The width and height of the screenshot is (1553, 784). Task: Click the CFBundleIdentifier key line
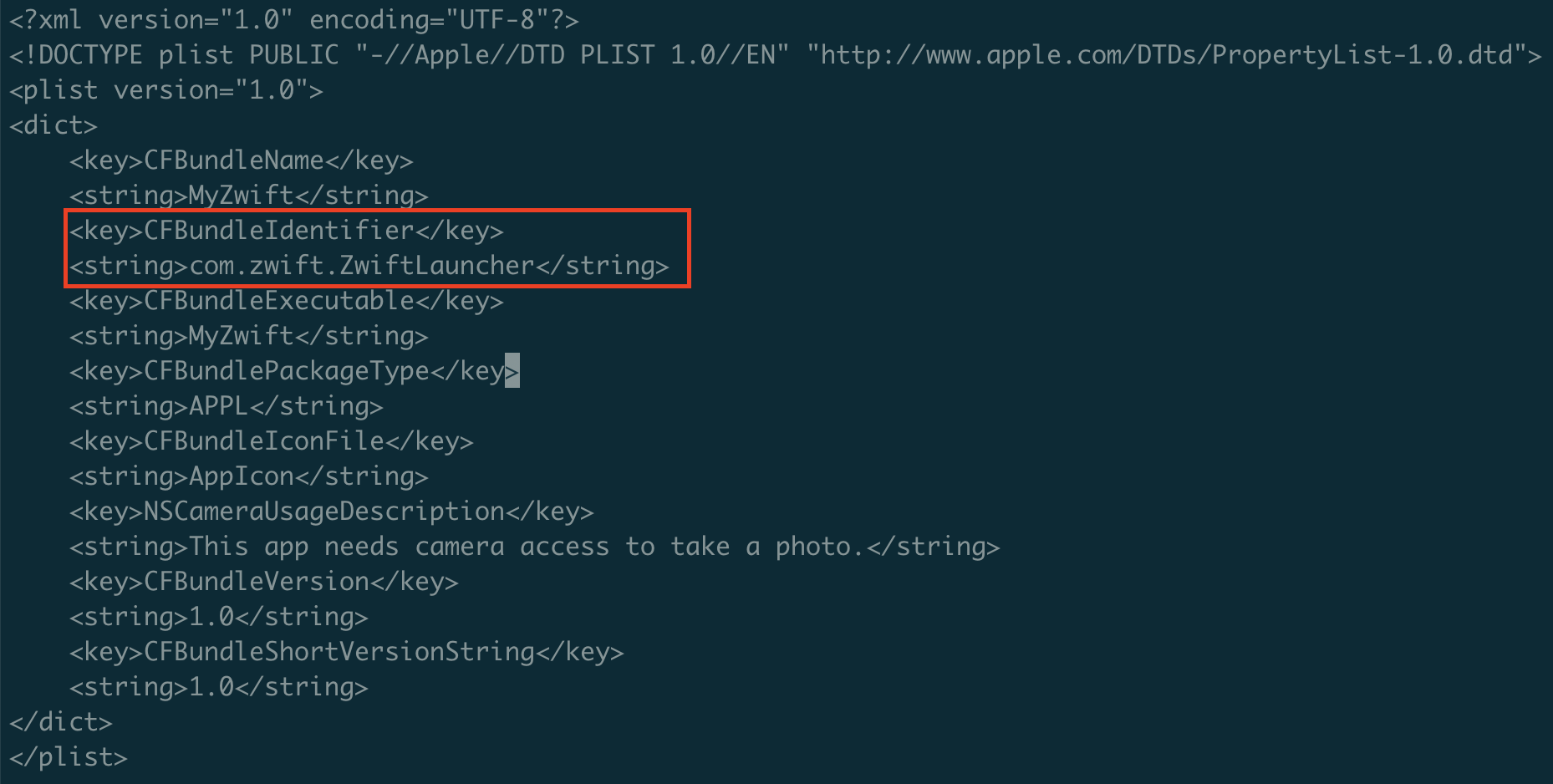coord(286,230)
